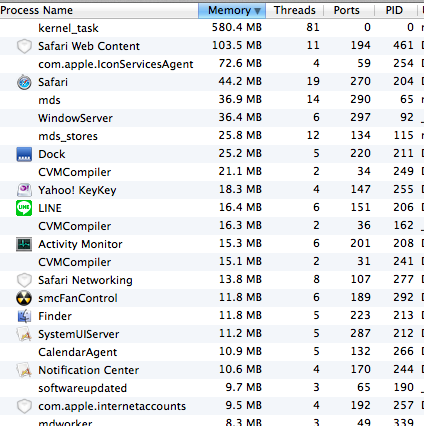This screenshot has width=424, height=426.
Task: Click the 72.6 MB memory value
Action: coord(240,63)
